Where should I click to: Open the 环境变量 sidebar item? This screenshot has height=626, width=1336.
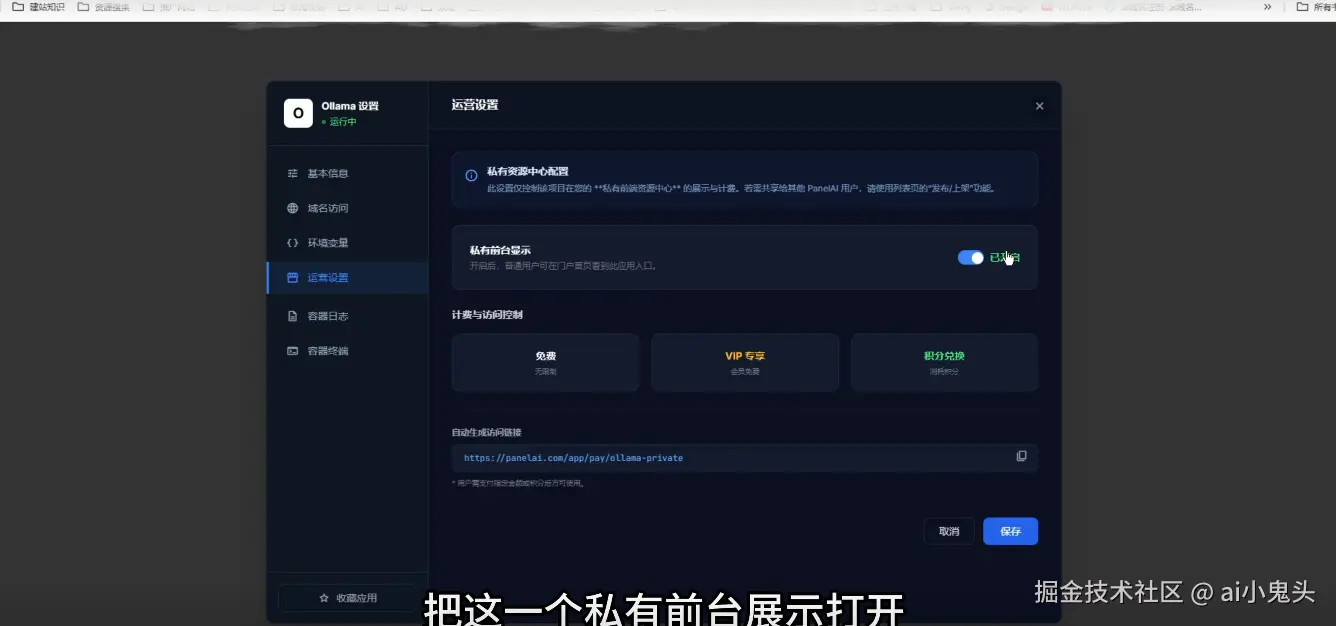347,243
